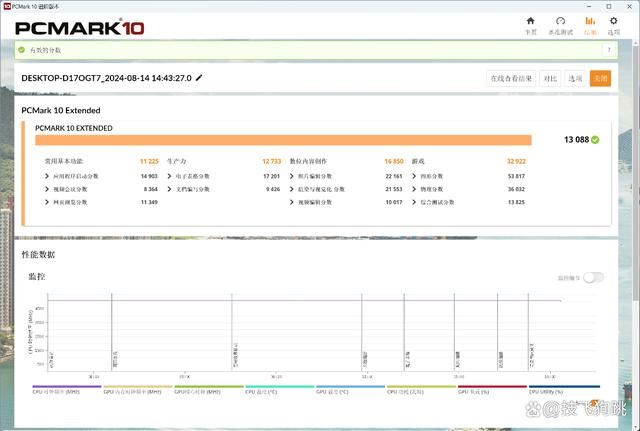Click the green valid-score checkmark icon

click(22, 50)
